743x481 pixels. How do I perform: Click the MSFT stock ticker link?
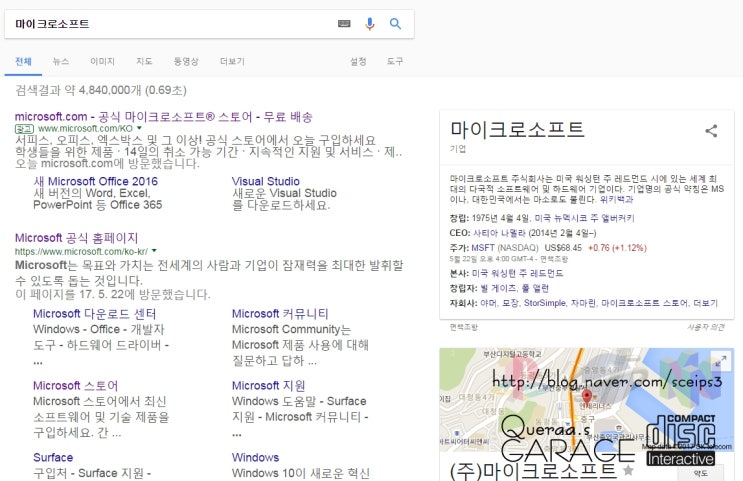coord(483,247)
